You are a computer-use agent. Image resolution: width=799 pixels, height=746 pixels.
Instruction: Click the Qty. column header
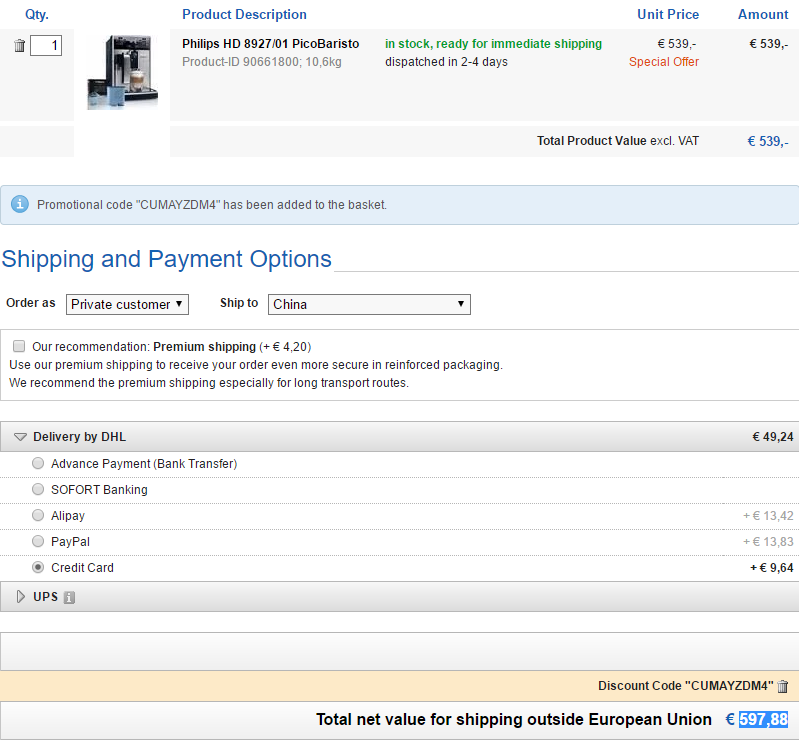(x=37, y=14)
